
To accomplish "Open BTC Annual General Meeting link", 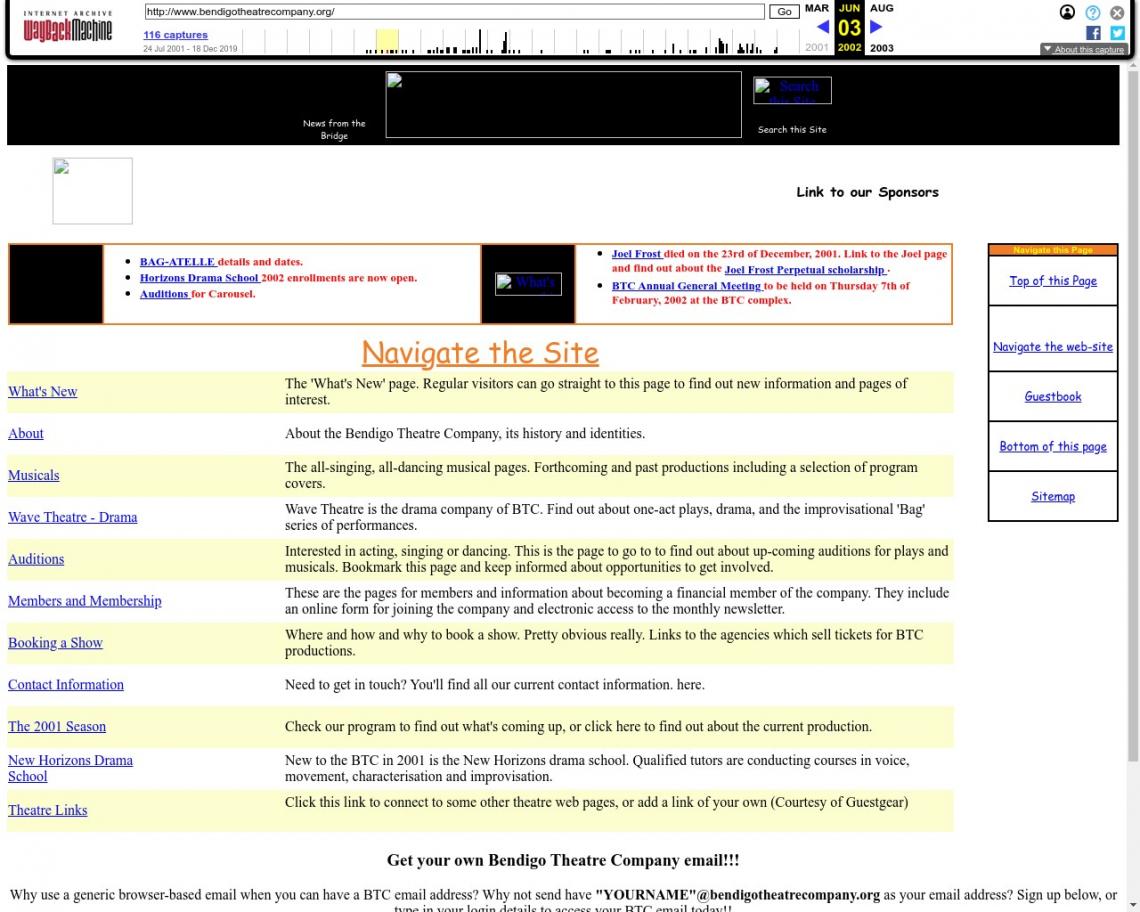I will point(686,286).
